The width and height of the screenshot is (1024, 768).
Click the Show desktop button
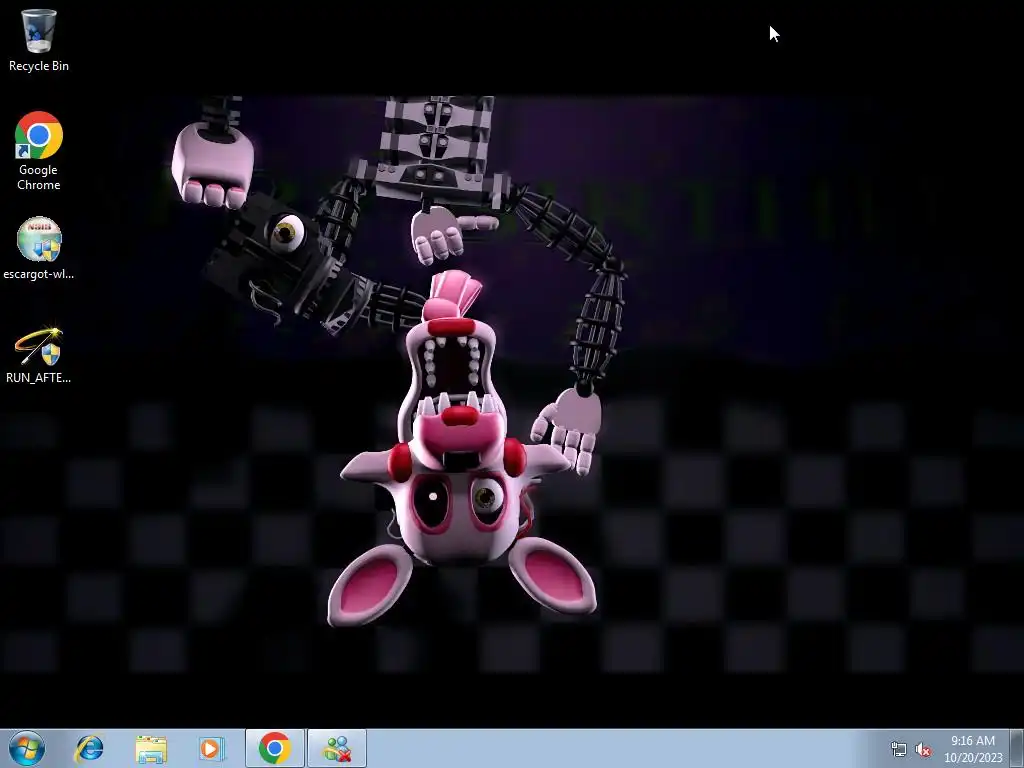pyautogui.click(x=1017, y=748)
